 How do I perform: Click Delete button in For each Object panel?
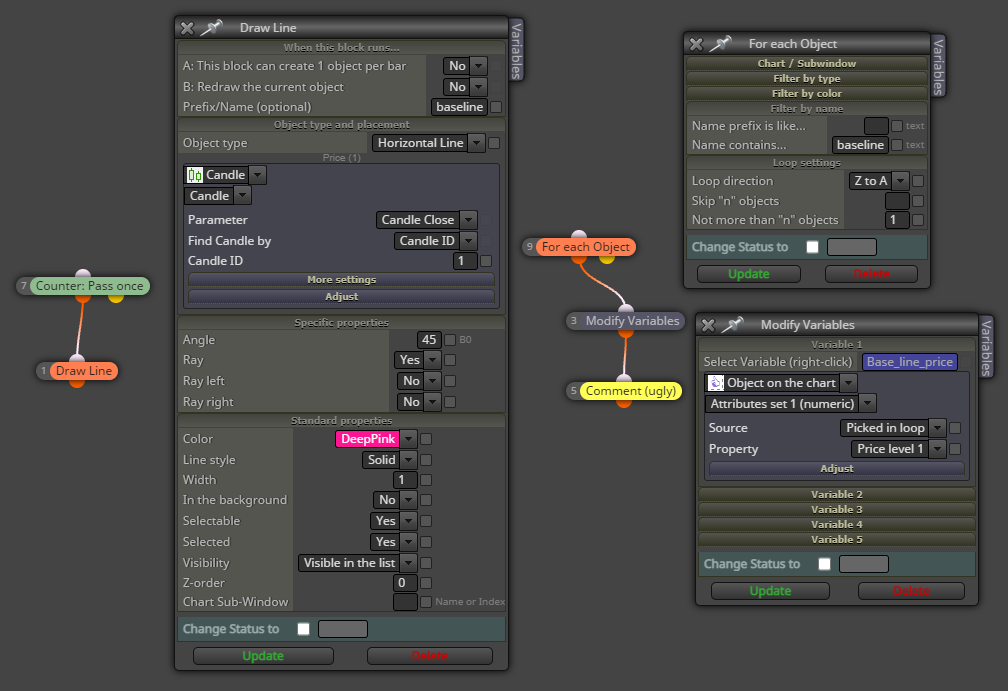[871, 274]
